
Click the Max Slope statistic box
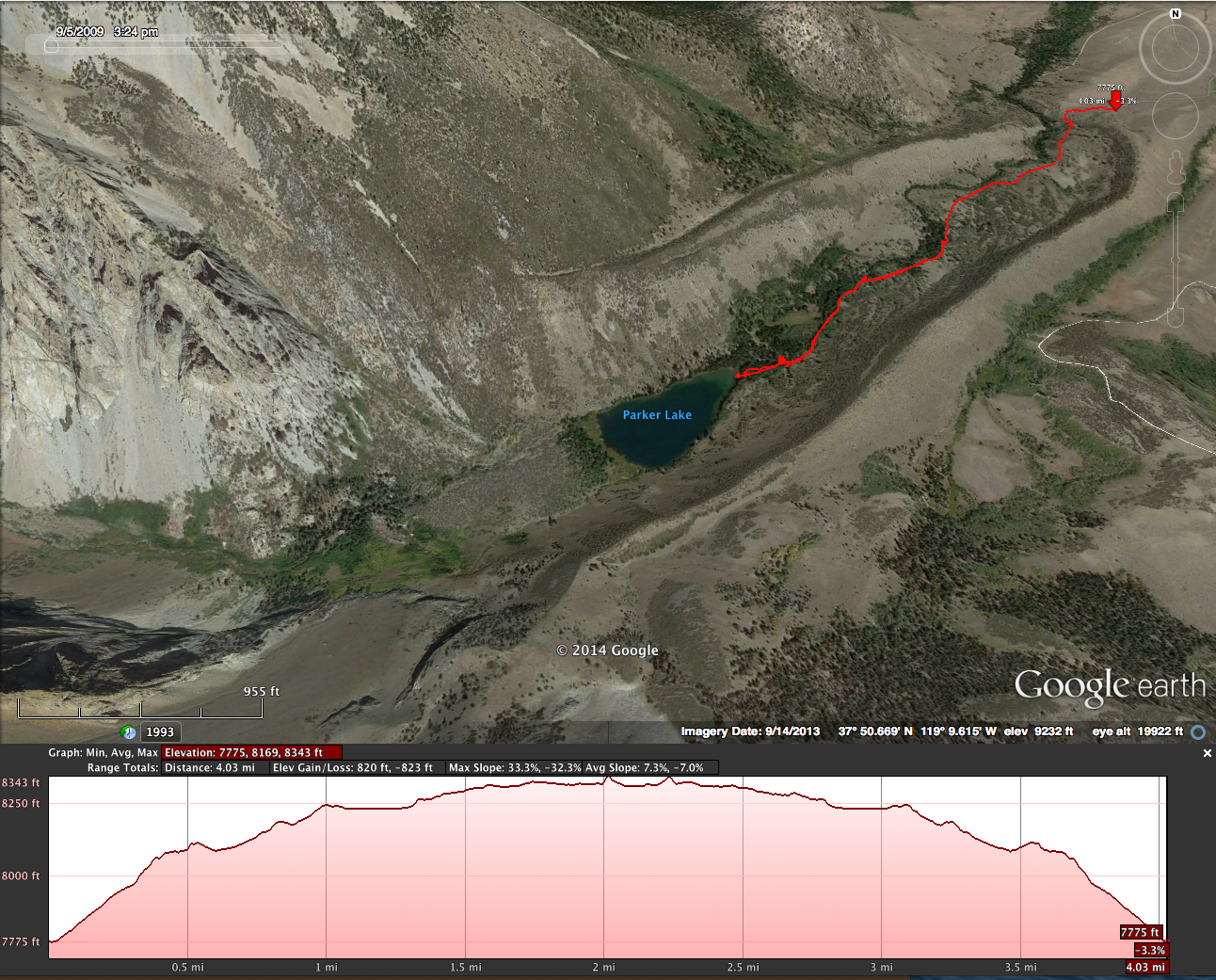coord(514,768)
